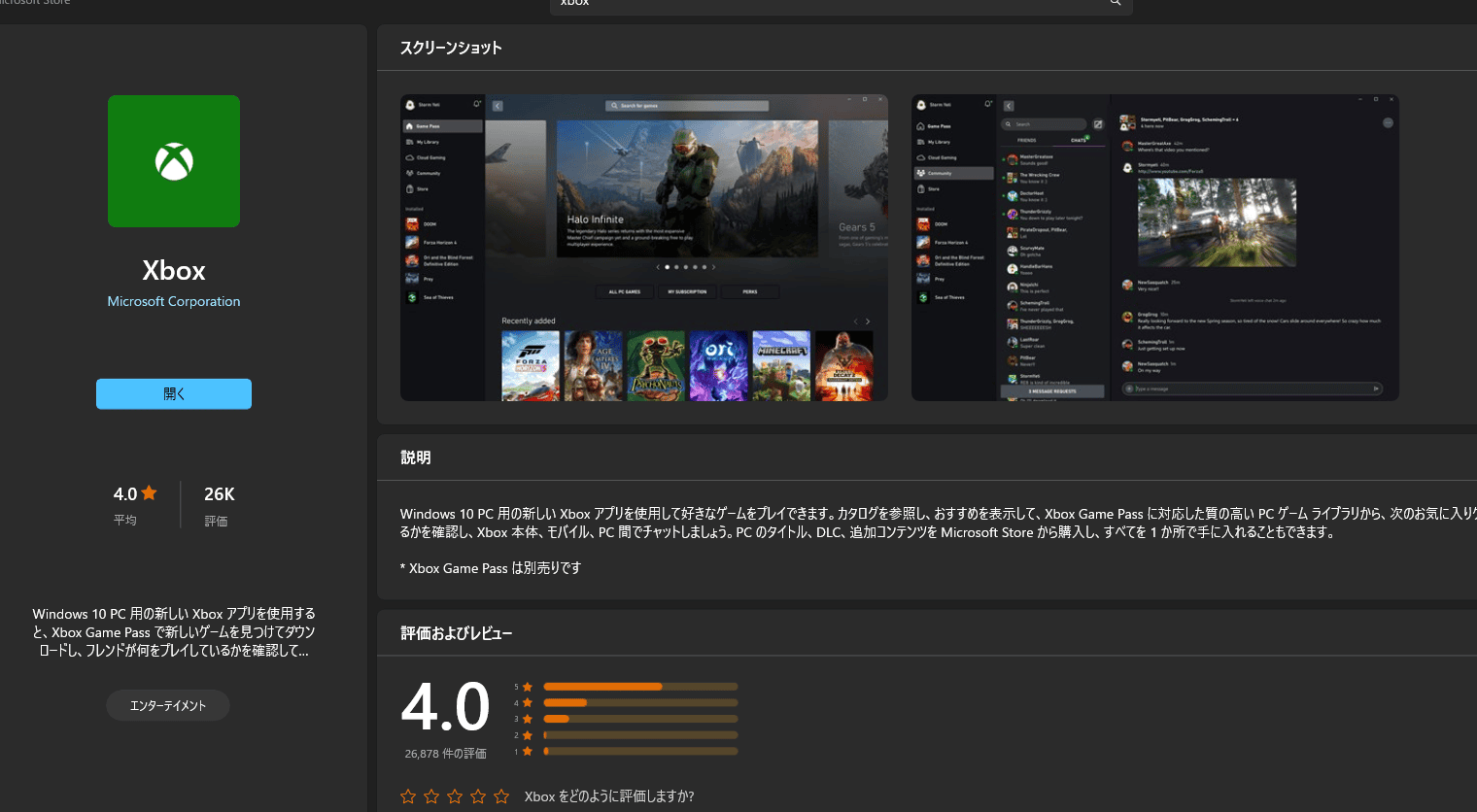Click the 4-star rating distribution bar
The height and width of the screenshot is (812, 1477).
click(x=640, y=702)
